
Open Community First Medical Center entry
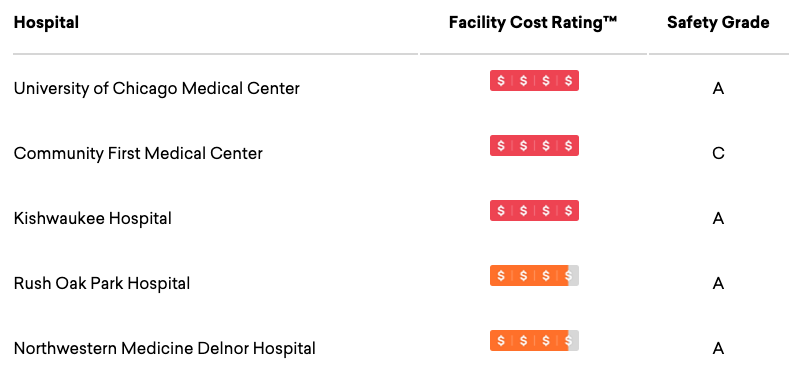(x=138, y=154)
